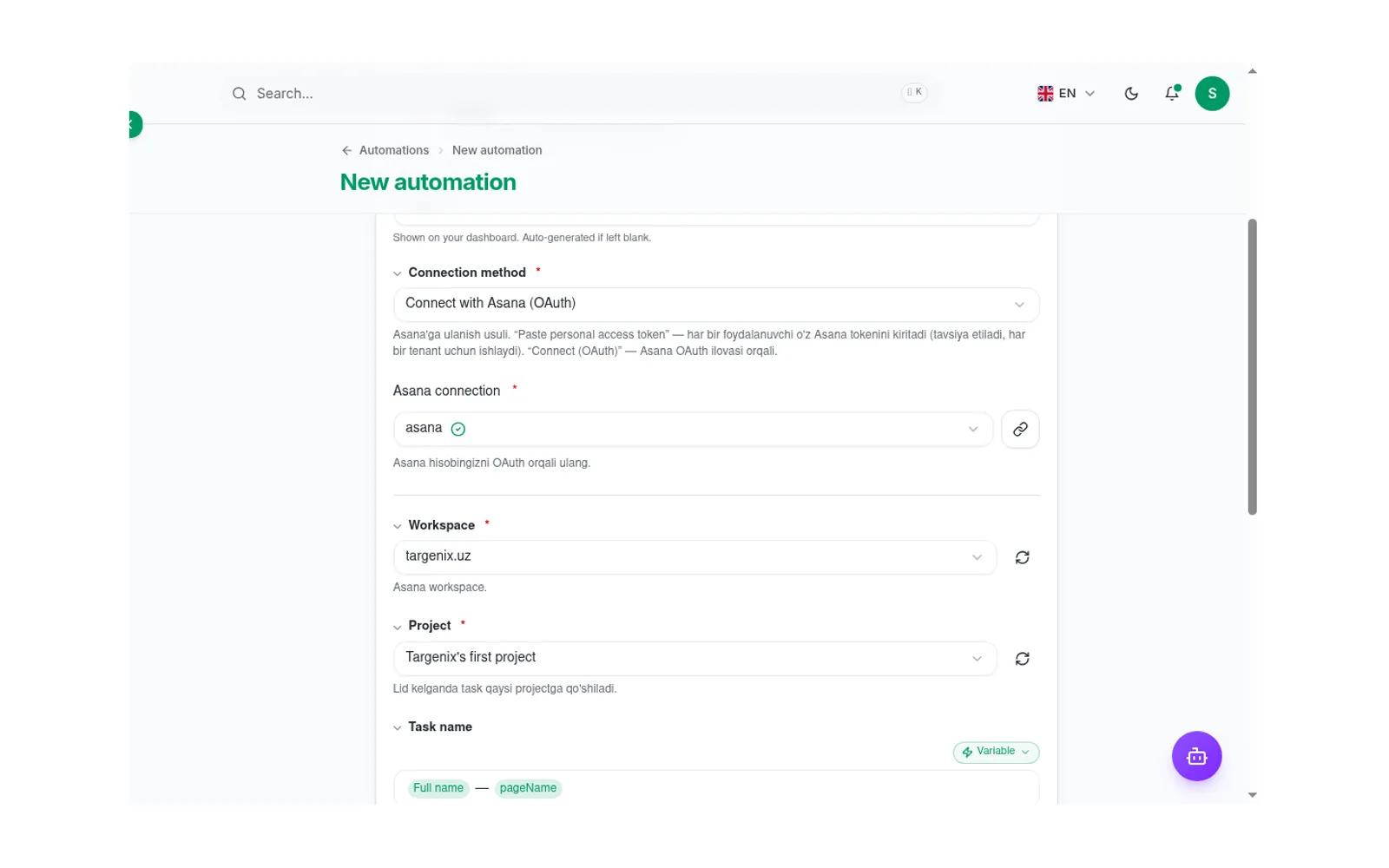Open the targenix.uz Workspace dropdown
Viewport: 1389px width, 868px height.
(694, 557)
